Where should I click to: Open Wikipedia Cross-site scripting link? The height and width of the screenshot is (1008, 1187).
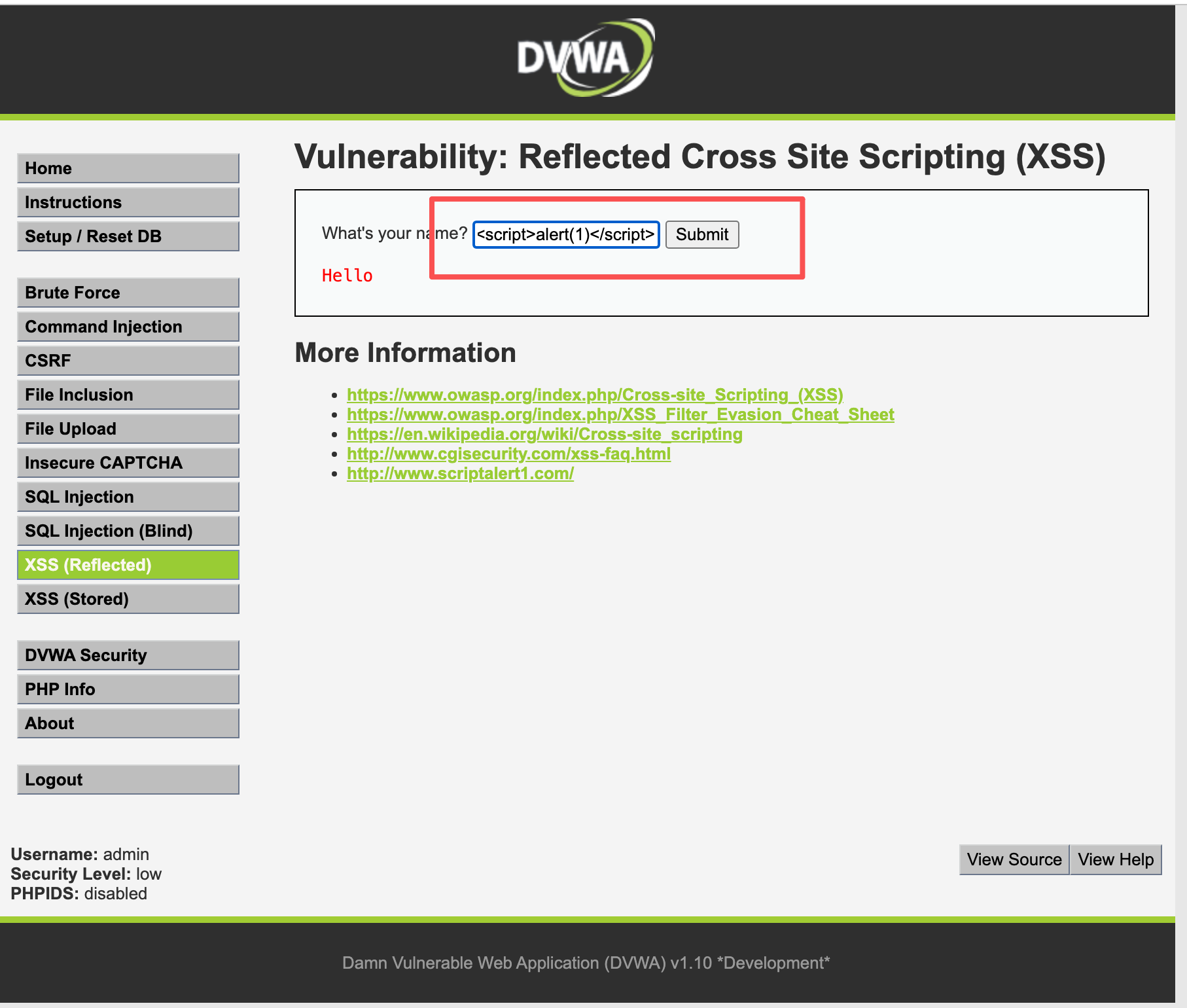[x=544, y=434]
